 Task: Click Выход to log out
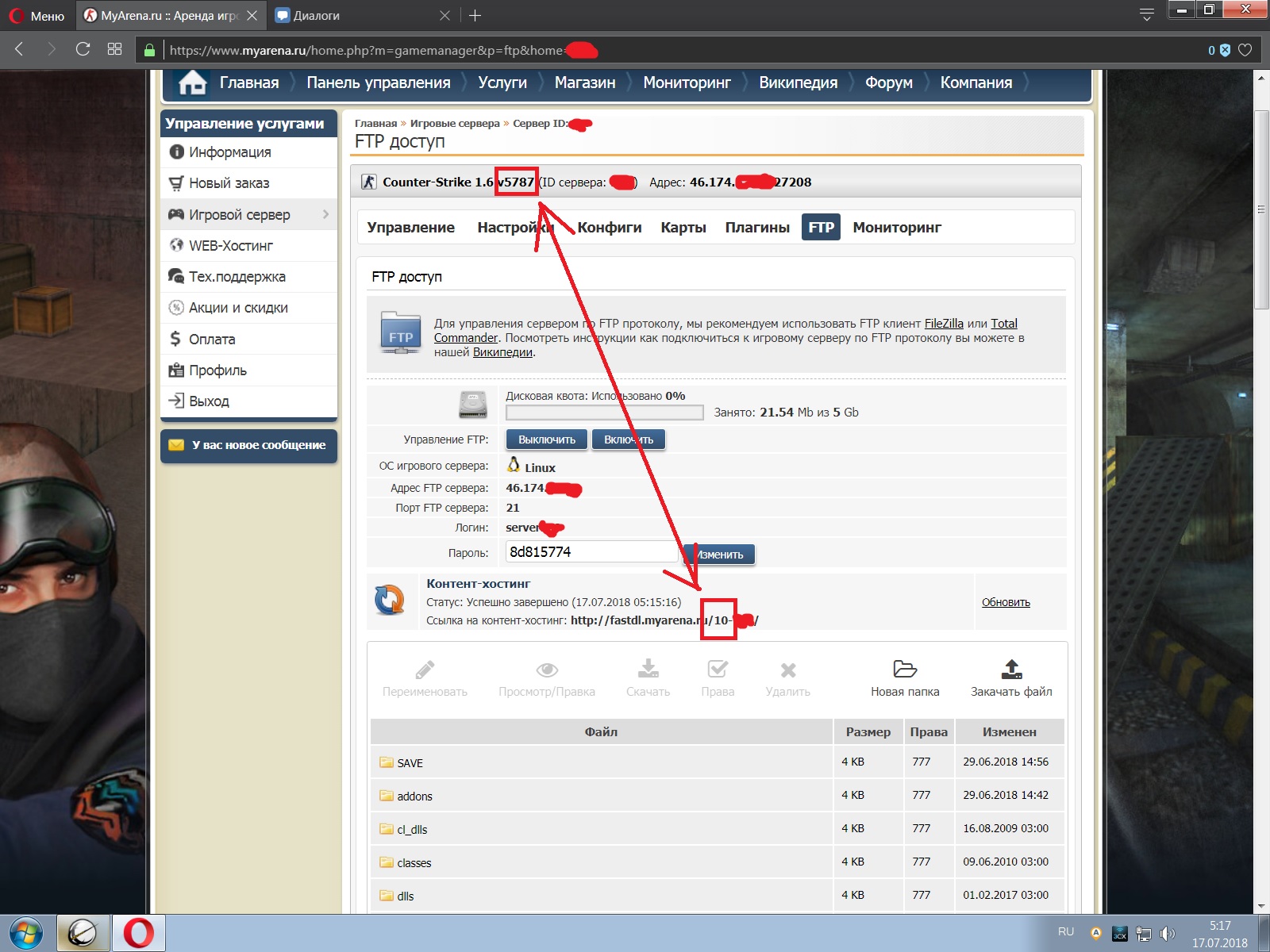[x=249, y=401]
